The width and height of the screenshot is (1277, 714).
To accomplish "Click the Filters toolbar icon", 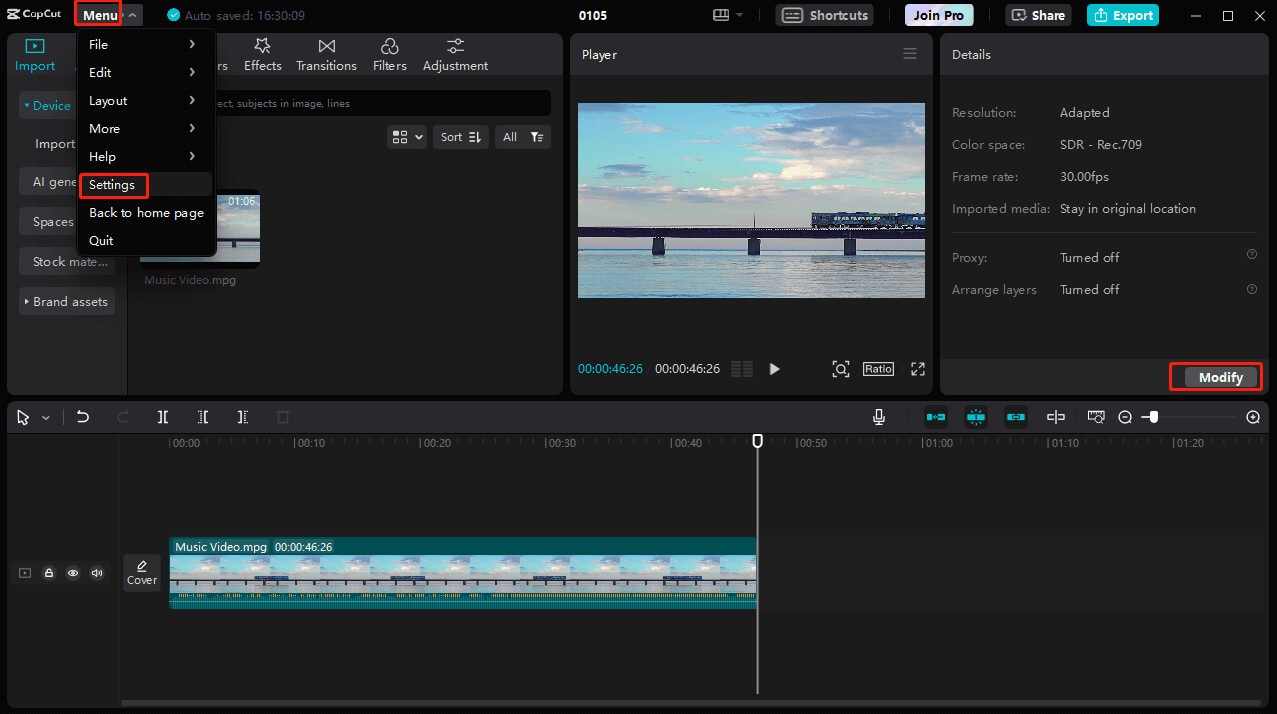I will coord(389,53).
